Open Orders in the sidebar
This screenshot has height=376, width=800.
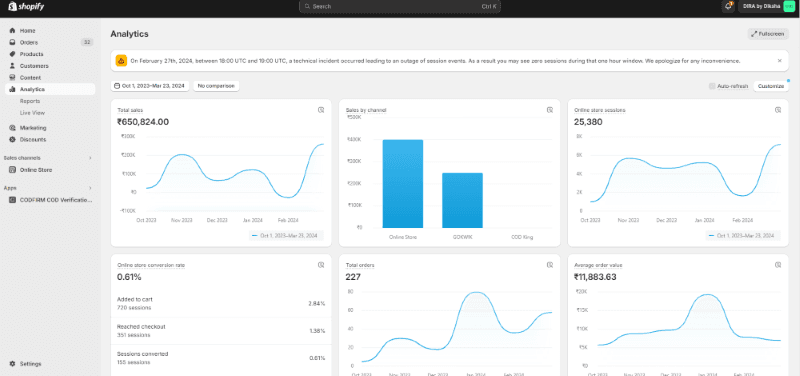point(29,42)
